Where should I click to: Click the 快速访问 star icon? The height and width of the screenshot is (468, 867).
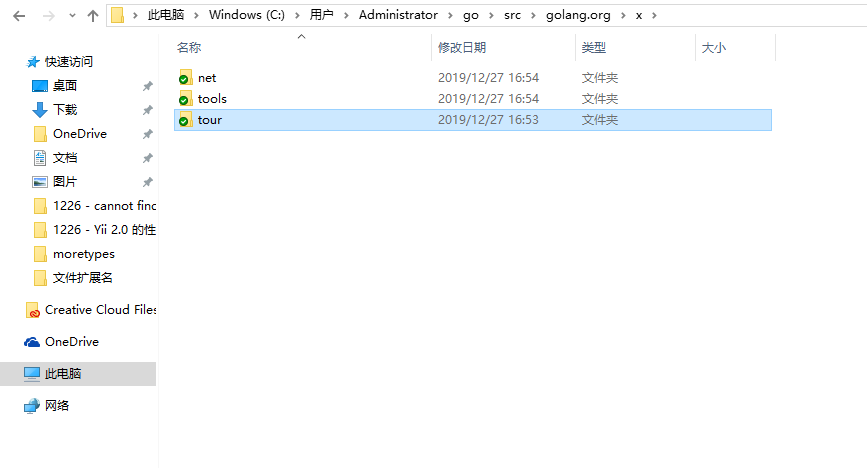pos(33,62)
